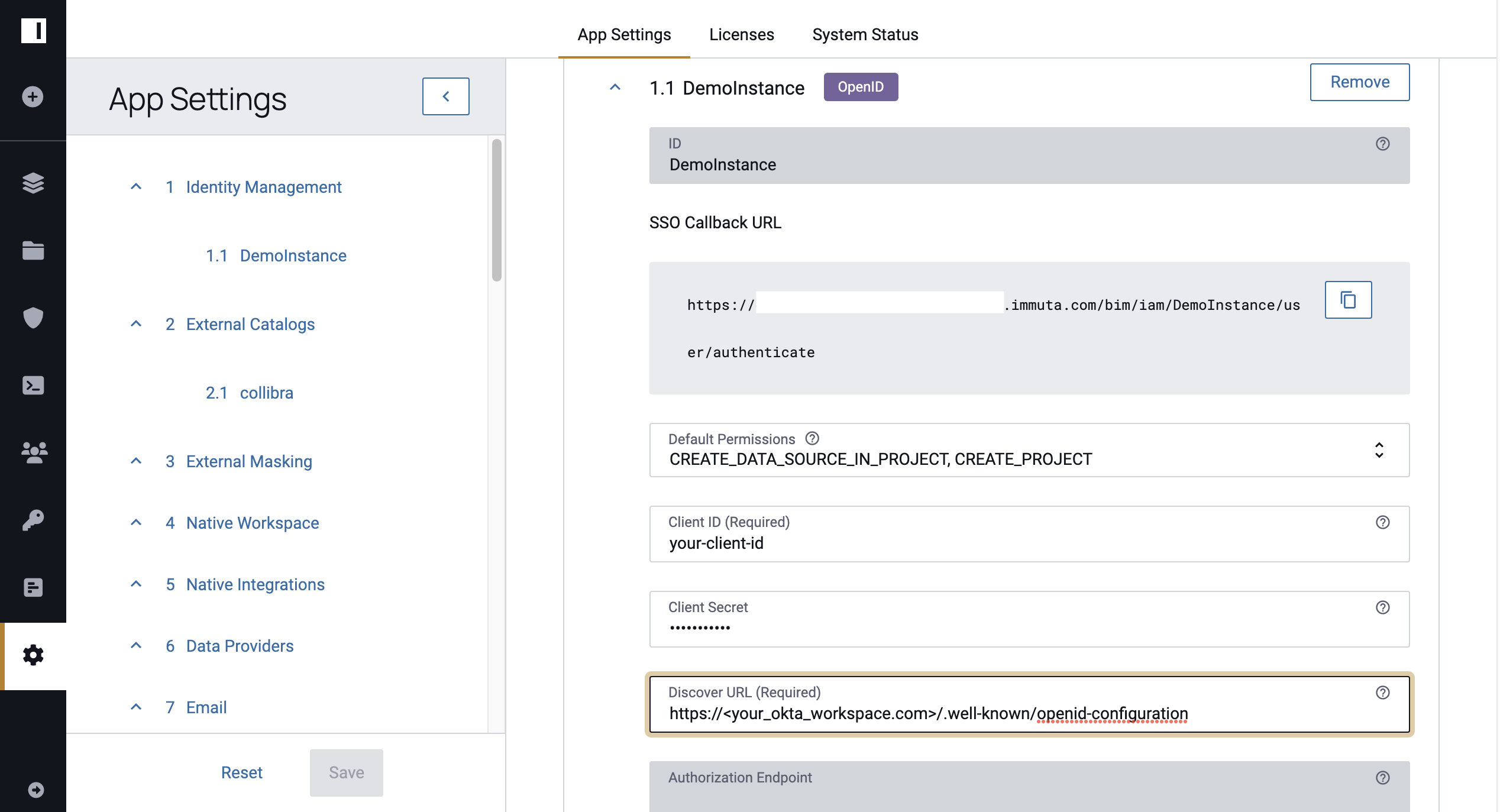Image resolution: width=1500 pixels, height=812 pixels.
Task: Collapse External Catalogs in the tree
Action: click(136, 324)
